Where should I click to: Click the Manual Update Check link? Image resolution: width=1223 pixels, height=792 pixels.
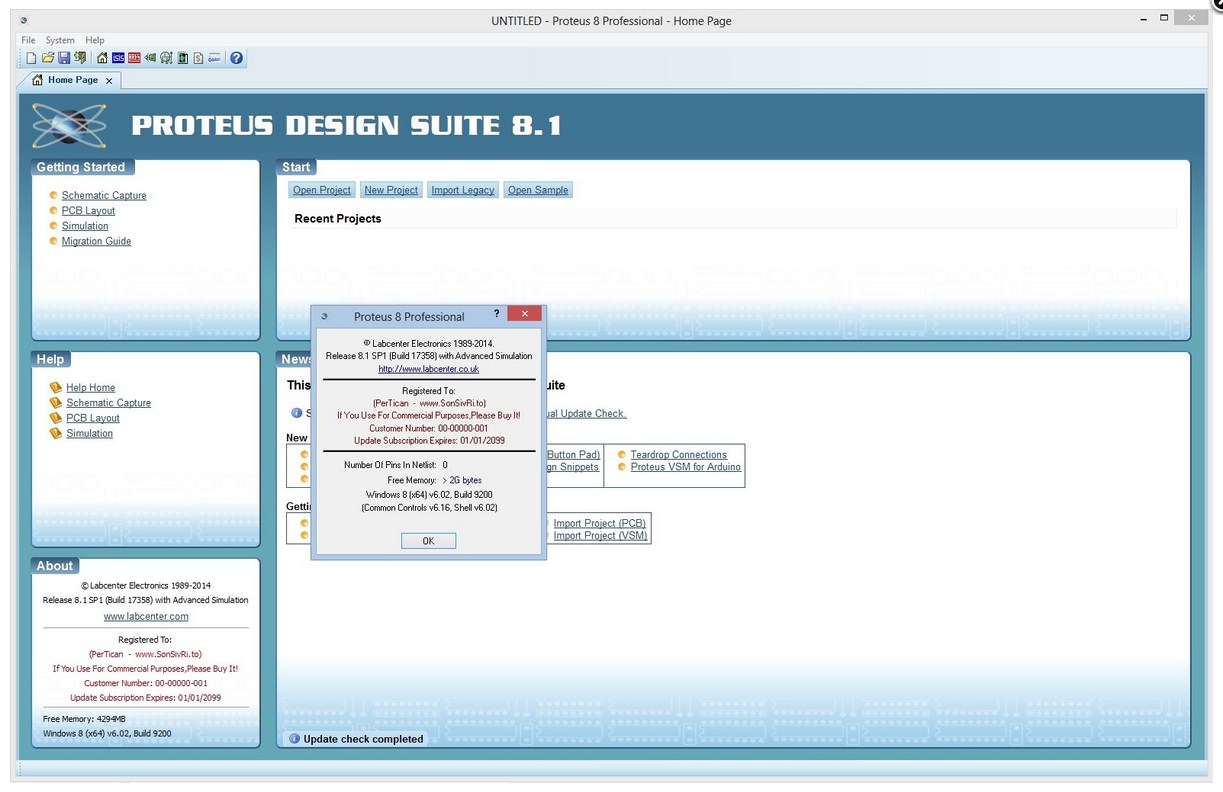point(586,414)
